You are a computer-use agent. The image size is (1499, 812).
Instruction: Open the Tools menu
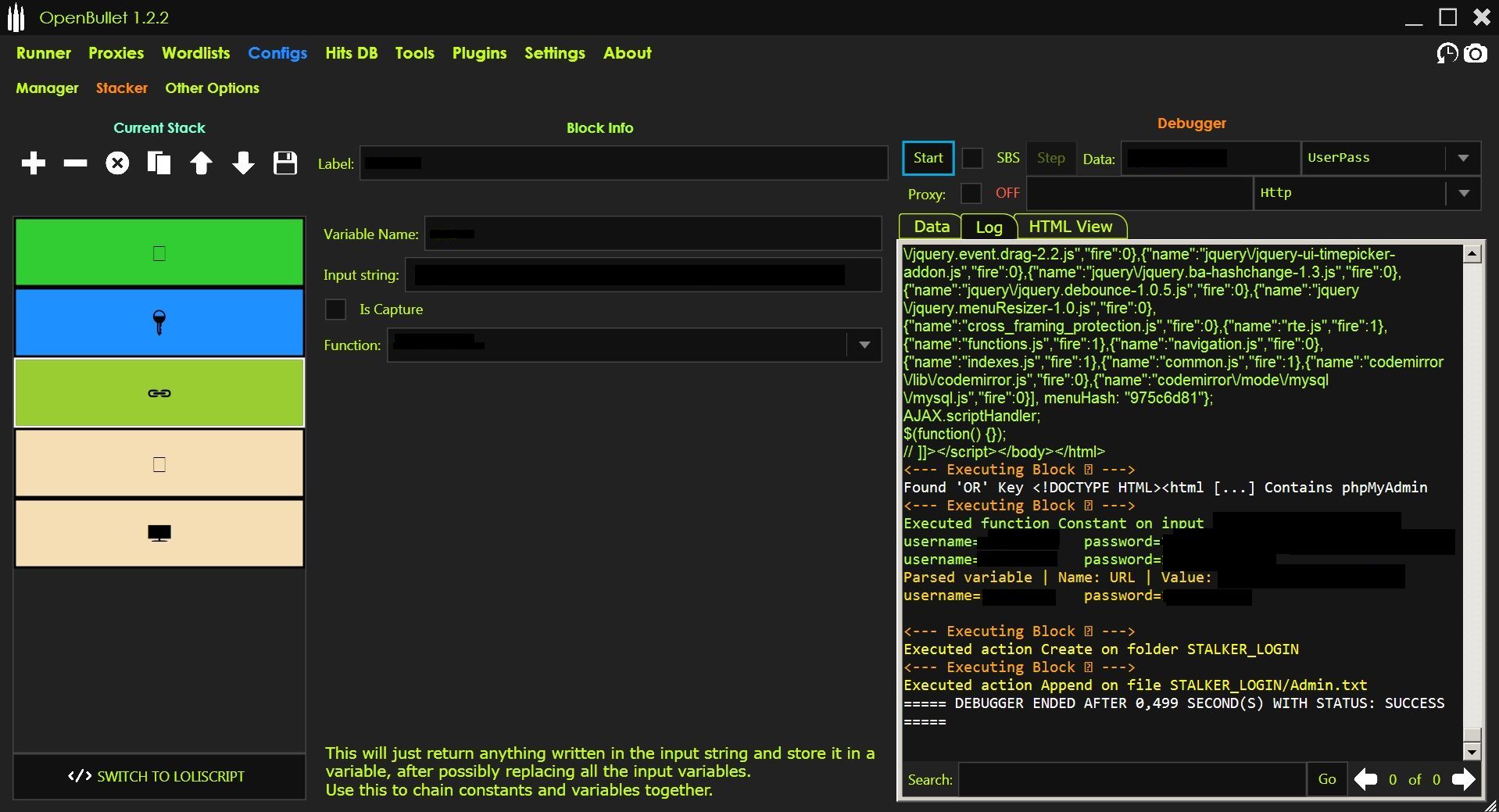coord(415,53)
